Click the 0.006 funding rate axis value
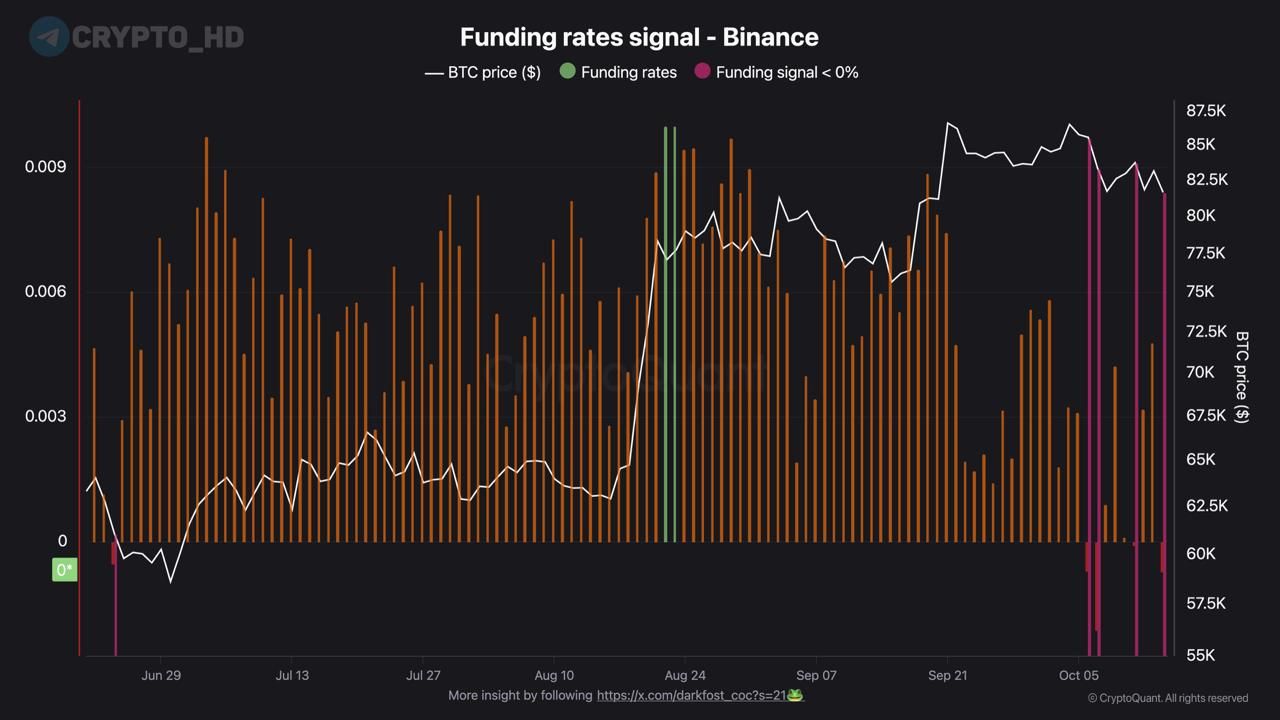Screen dimensions: 1280x720 (x=46, y=291)
